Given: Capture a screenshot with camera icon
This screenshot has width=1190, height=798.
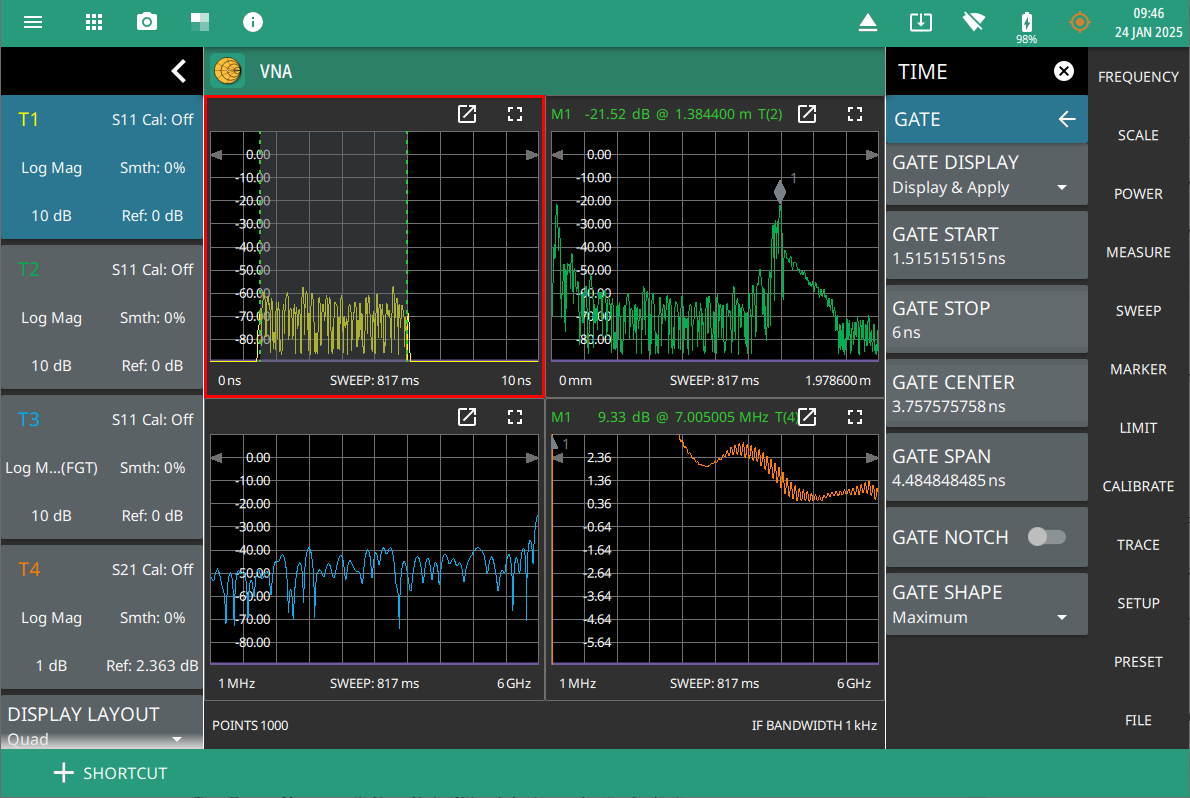Looking at the screenshot, I should pyautogui.click(x=147, y=22).
